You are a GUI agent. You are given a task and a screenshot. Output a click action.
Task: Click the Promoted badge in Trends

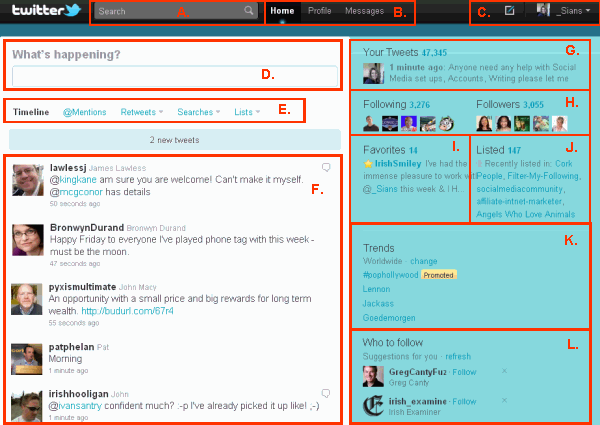point(439,275)
